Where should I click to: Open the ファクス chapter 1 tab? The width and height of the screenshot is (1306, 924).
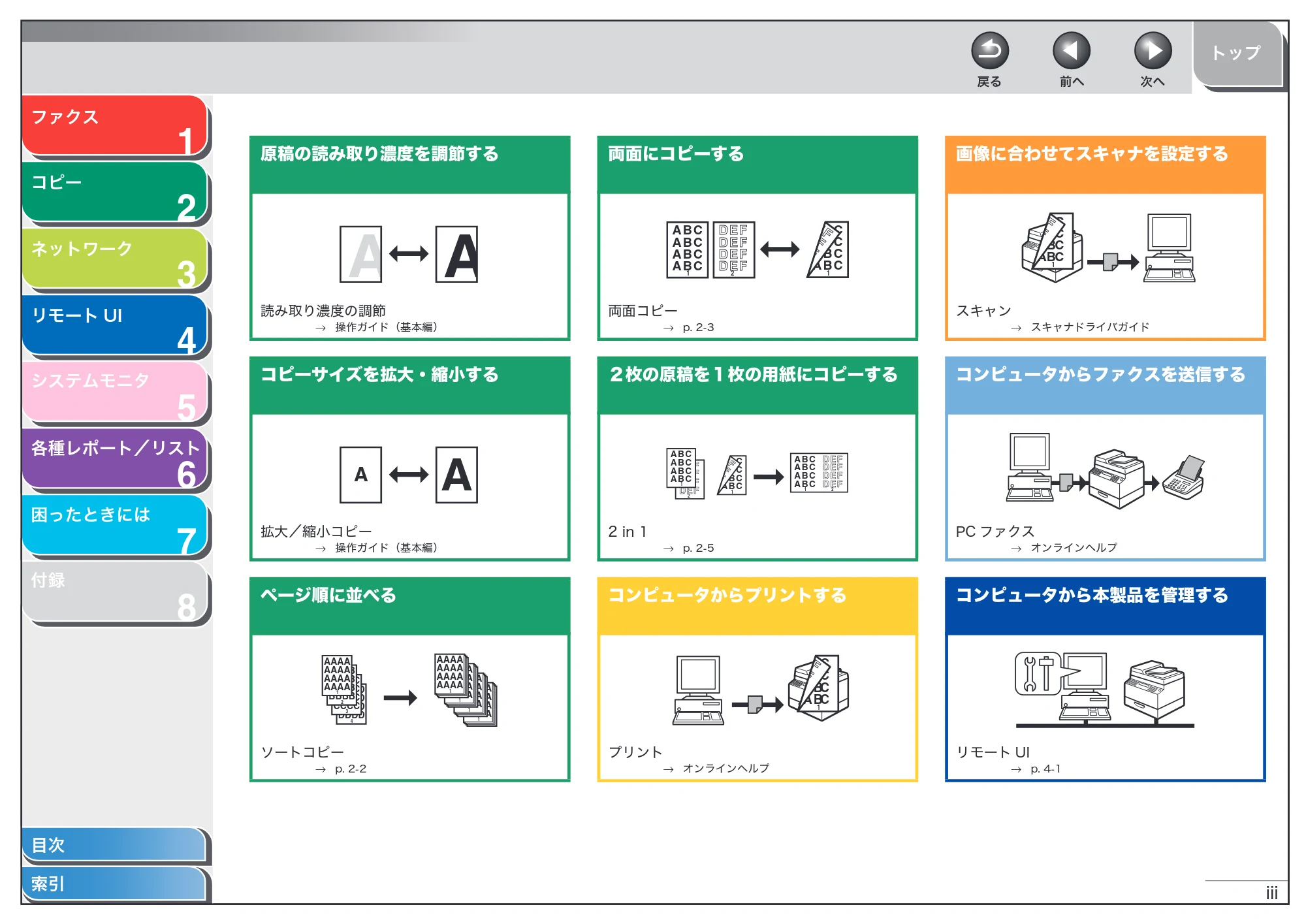point(114,126)
